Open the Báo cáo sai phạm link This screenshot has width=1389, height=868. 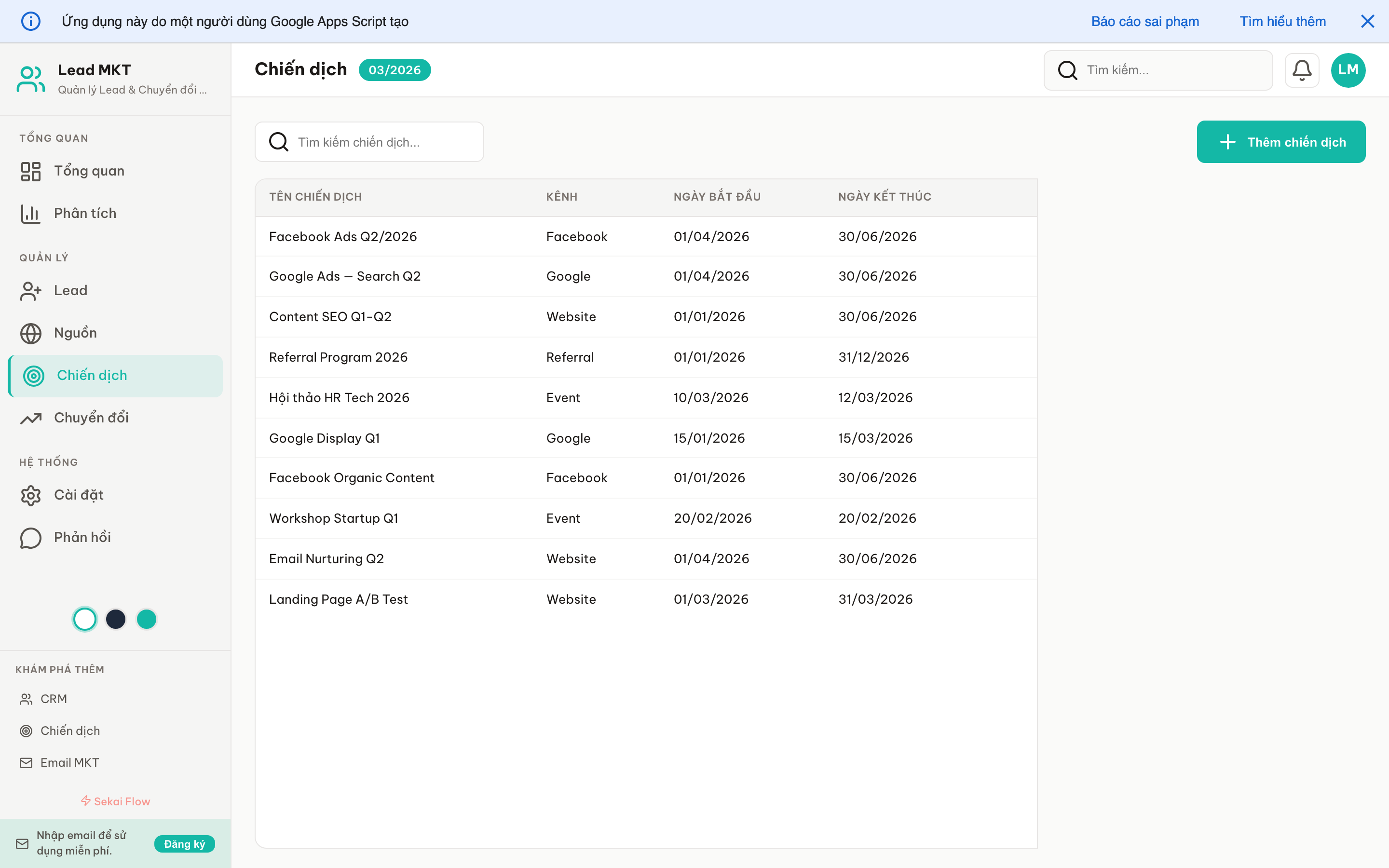click(x=1145, y=21)
